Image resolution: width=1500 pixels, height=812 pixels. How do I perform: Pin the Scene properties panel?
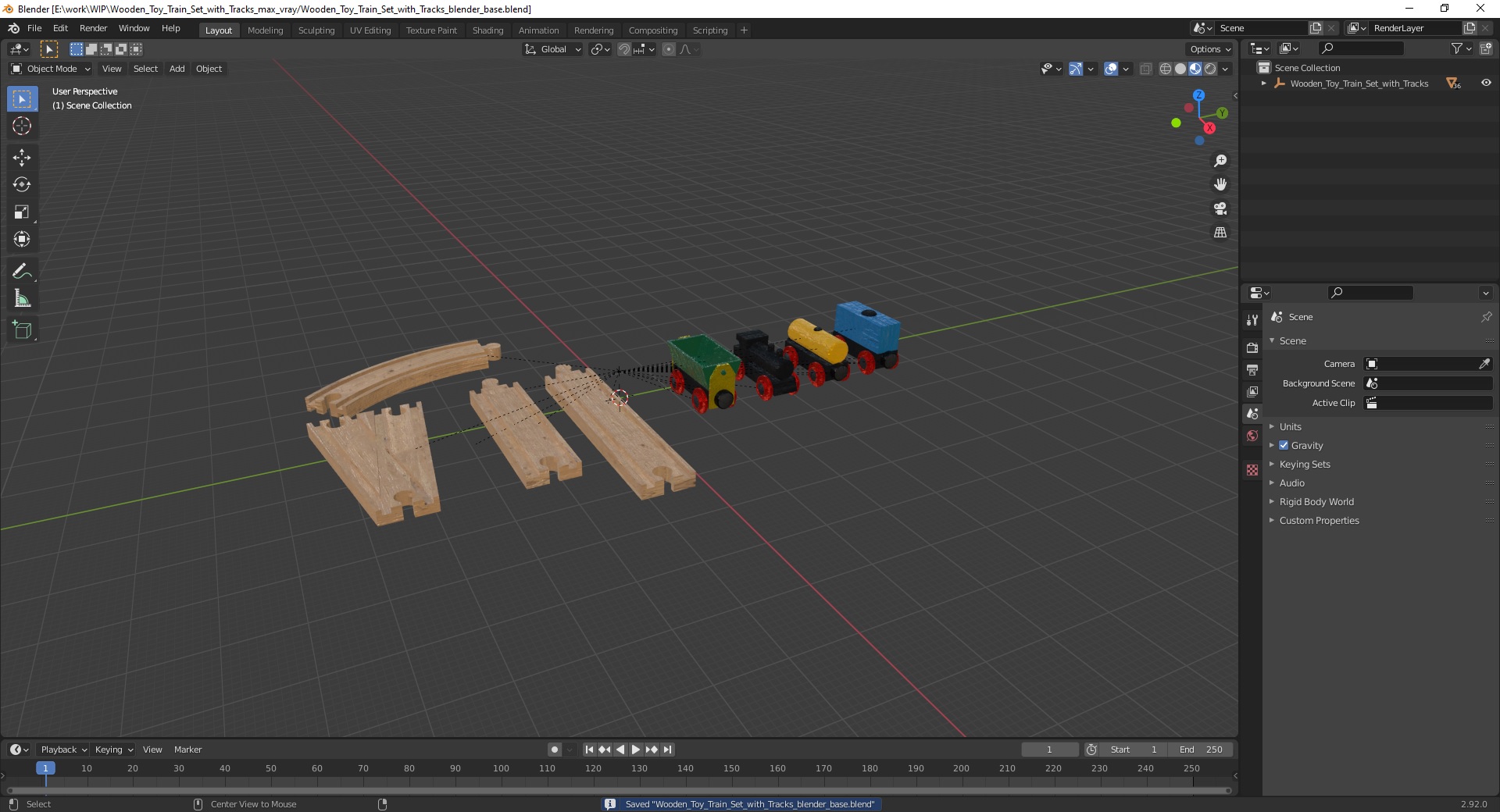coord(1486,317)
